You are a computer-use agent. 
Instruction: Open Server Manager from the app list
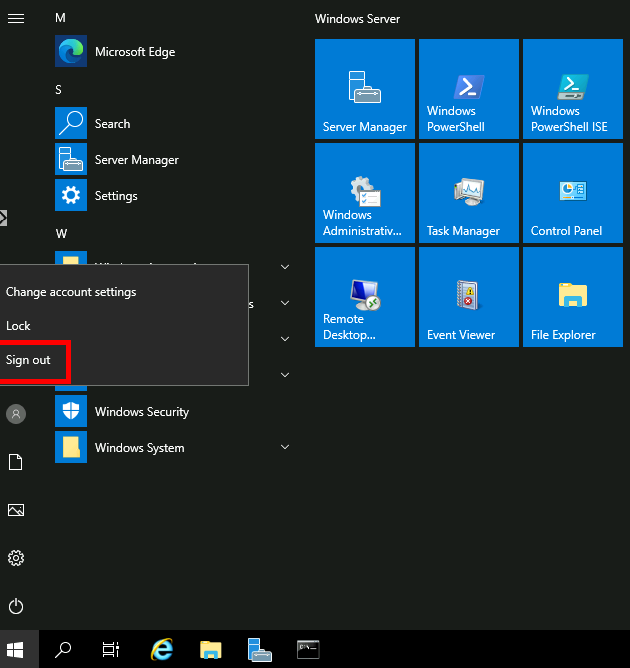[x=173, y=159]
